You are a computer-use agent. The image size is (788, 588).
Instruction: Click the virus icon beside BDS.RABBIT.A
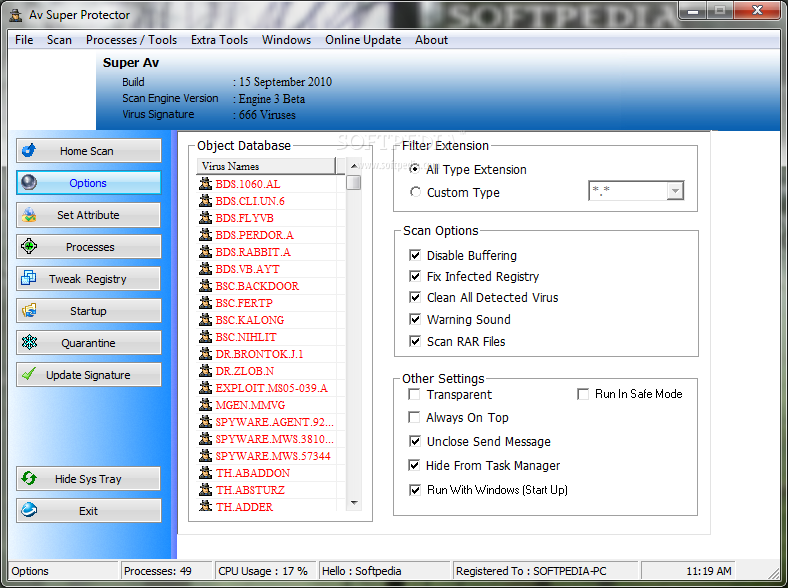tap(205, 251)
